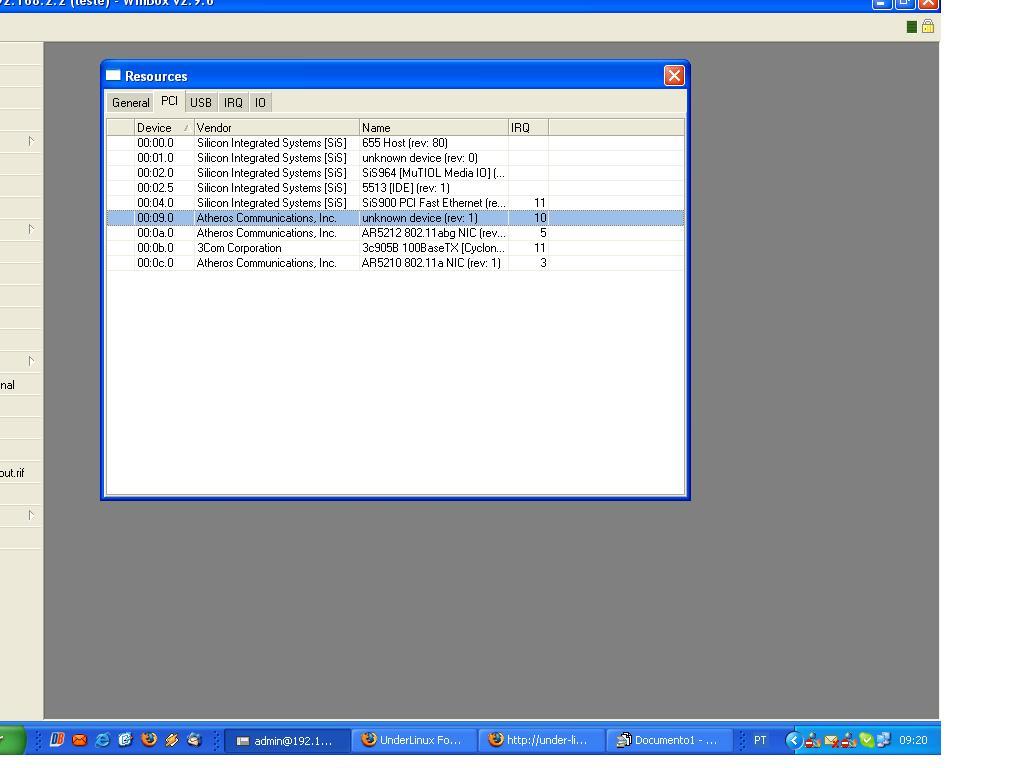Image resolution: width=1024 pixels, height=768 pixels.
Task: Select the SiS964 [MuTIOL Media IO] row
Action: [x=395, y=173]
